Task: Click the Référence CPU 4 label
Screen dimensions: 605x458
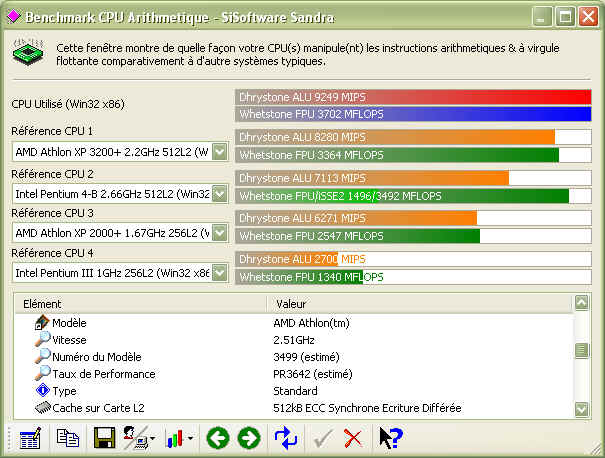Action: 52,253
